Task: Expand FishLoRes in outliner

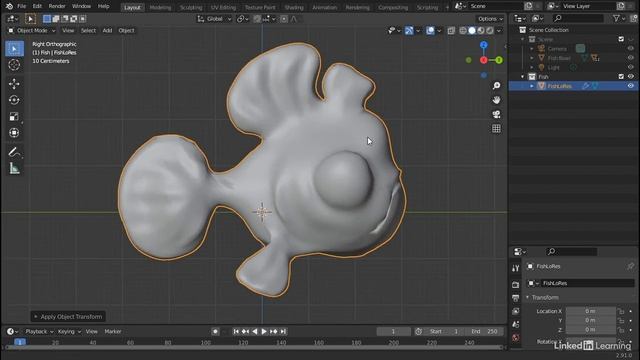Action: point(531,86)
